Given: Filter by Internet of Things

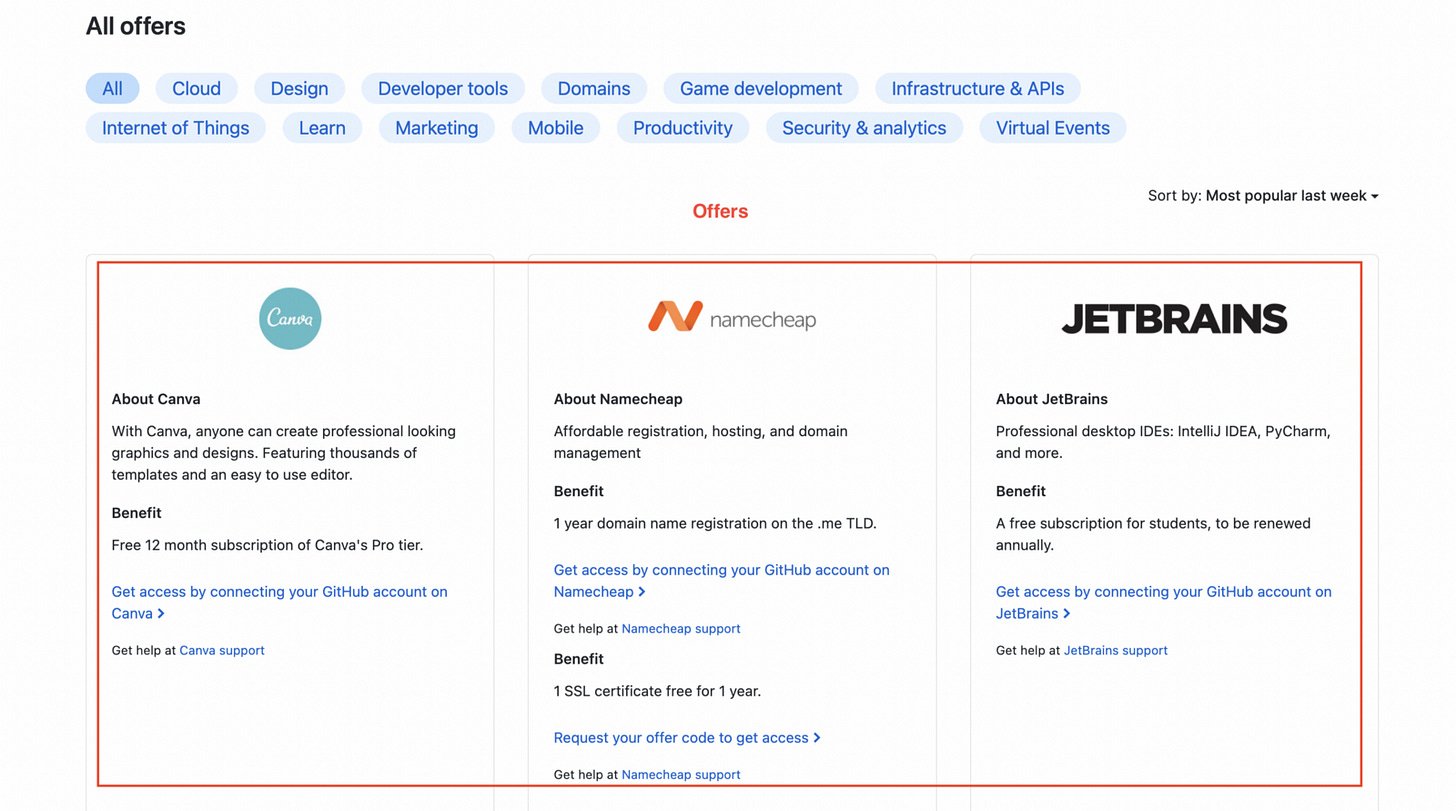Looking at the screenshot, I should click(175, 128).
